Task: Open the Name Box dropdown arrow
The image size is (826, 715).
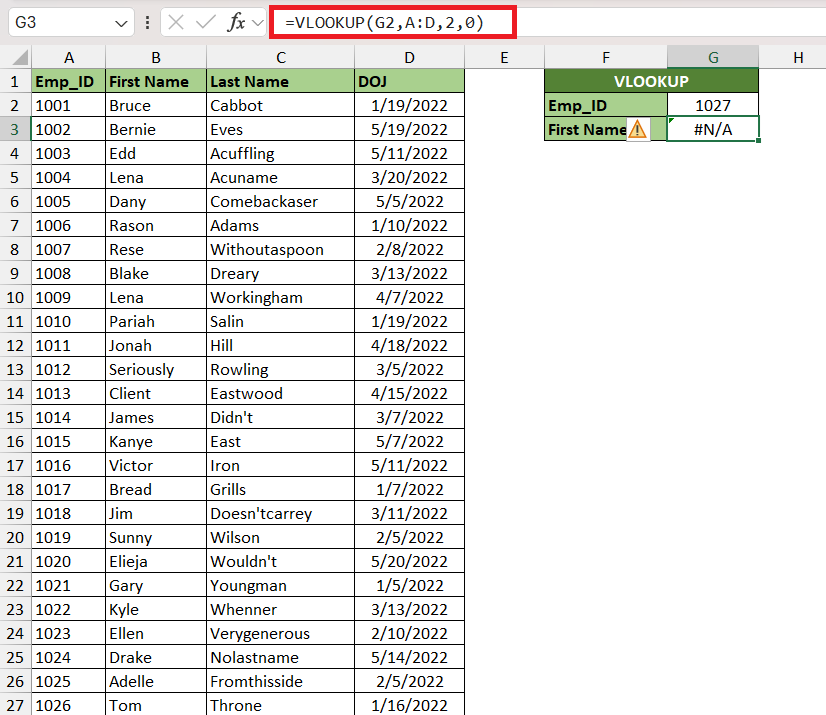Action: point(121,23)
